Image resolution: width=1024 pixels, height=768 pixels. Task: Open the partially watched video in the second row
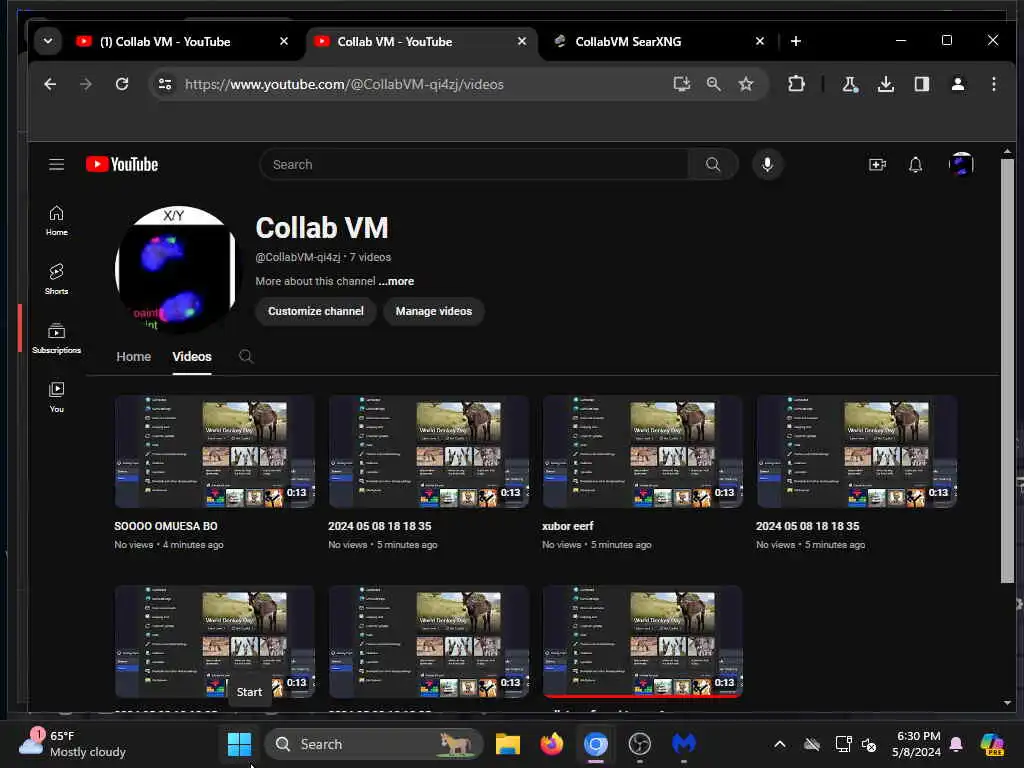pos(642,642)
